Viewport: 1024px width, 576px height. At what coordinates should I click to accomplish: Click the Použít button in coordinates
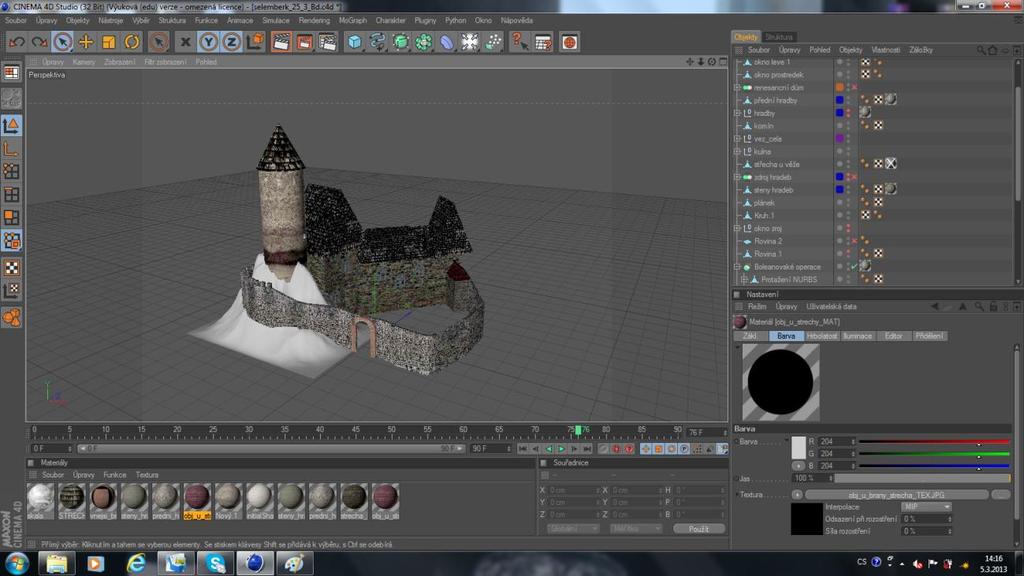pyautogui.click(x=699, y=529)
